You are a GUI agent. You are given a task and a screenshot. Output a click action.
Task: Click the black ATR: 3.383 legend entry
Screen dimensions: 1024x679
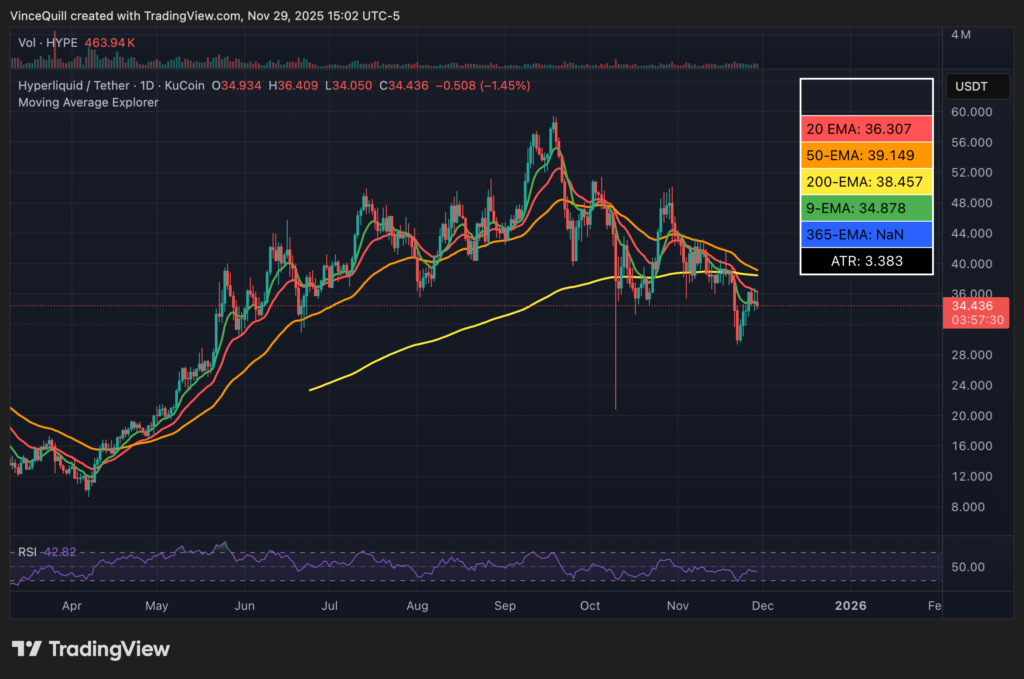866,261
